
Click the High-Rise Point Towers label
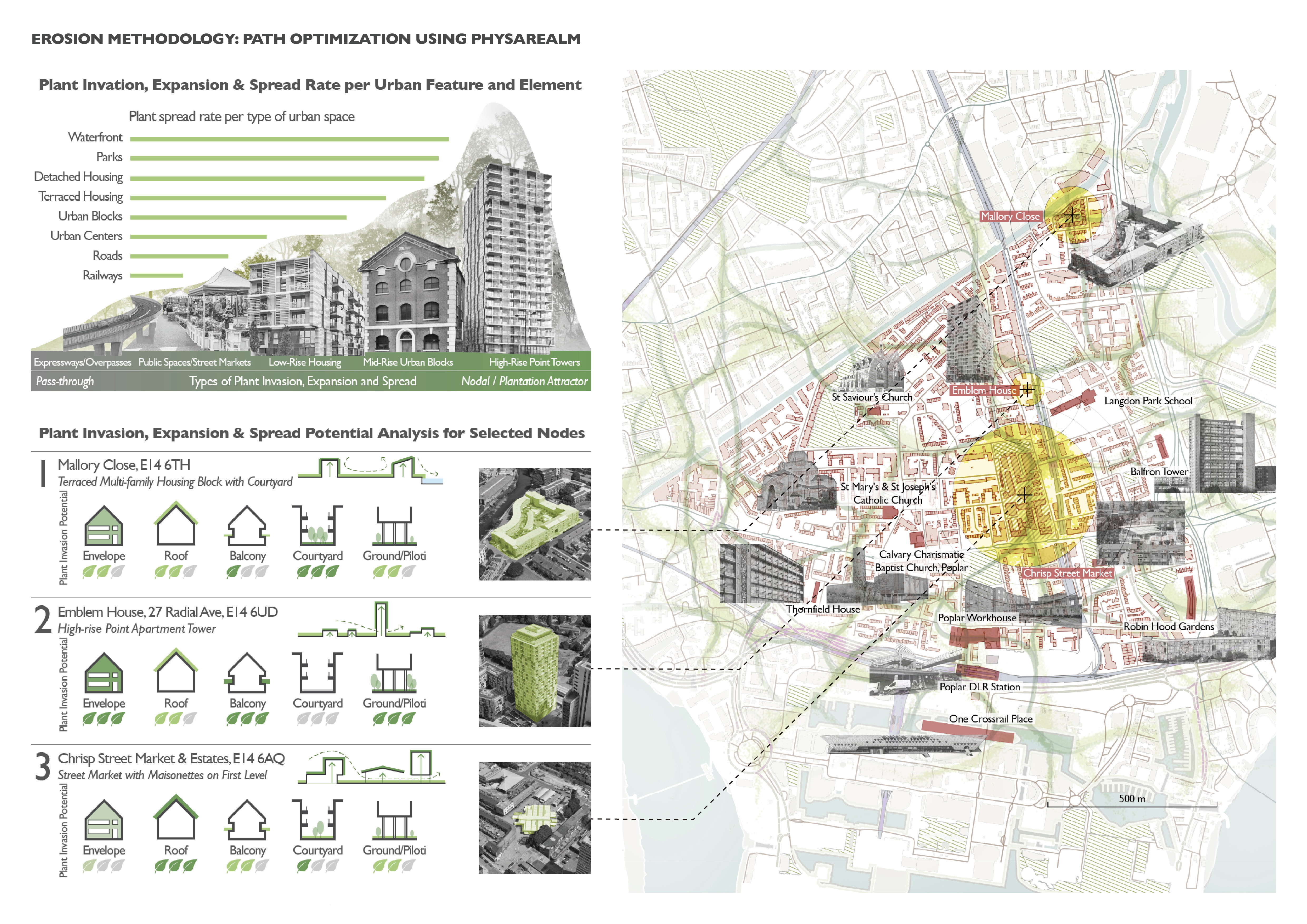coord(534,362)
